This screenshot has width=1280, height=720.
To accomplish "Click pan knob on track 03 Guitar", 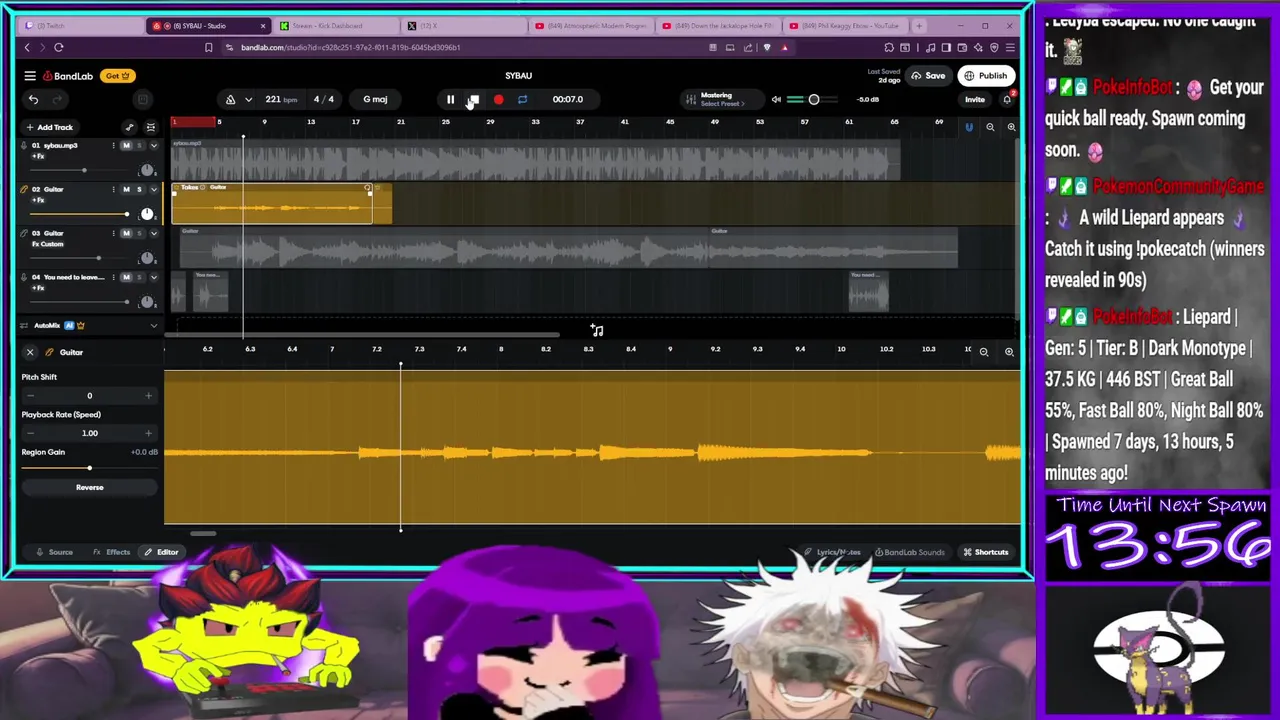I will click(147, 258).
